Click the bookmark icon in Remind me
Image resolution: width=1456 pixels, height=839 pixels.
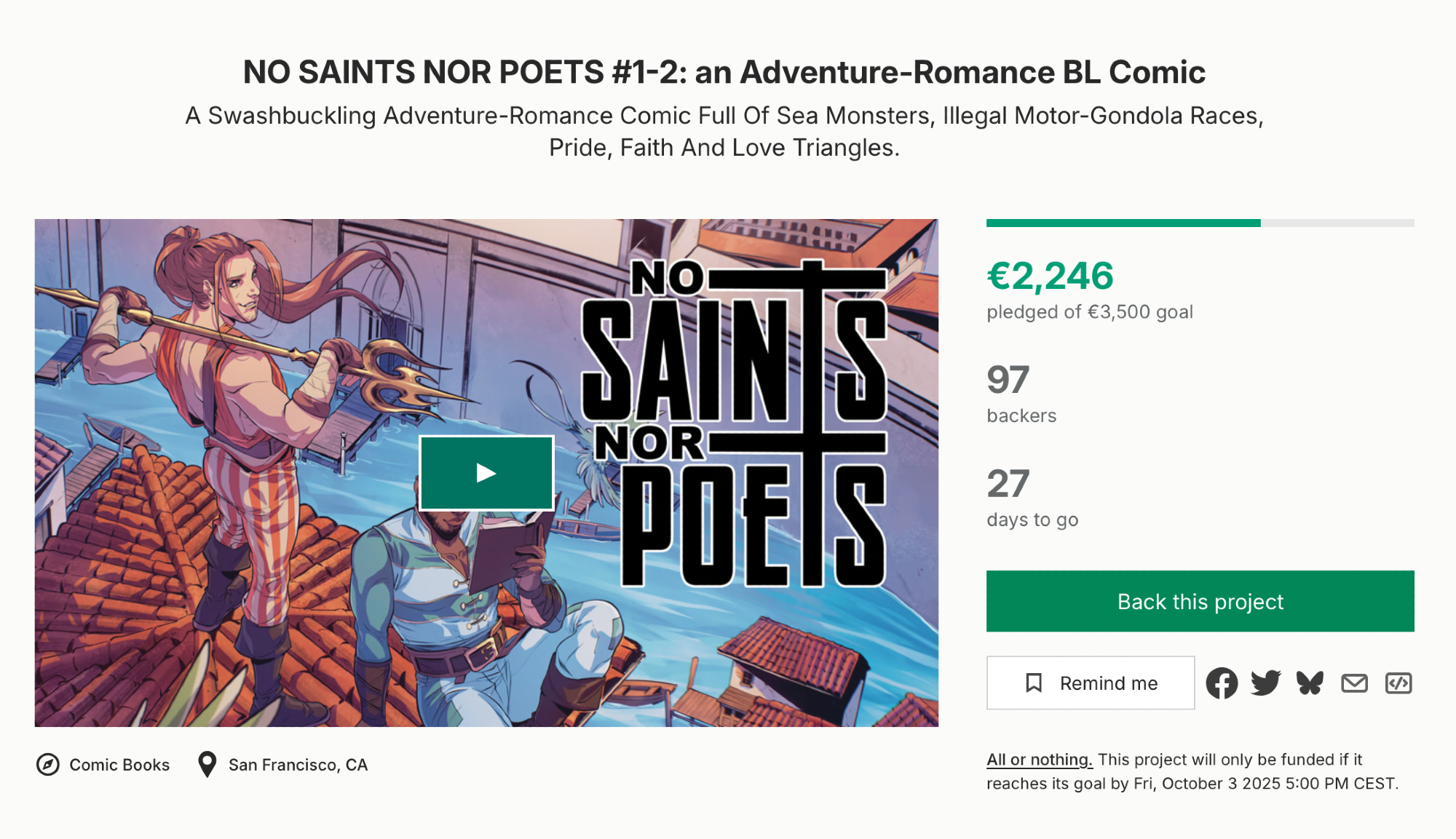click(x=1034, y=683)
